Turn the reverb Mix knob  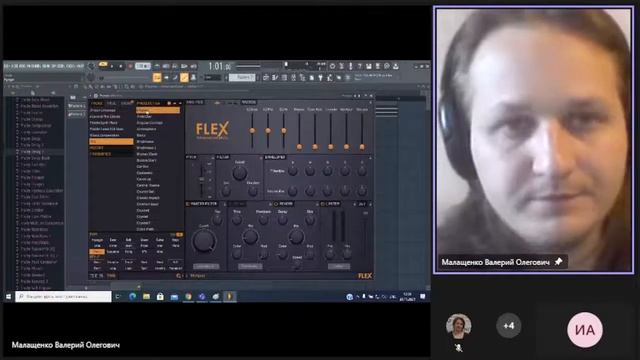[296, 236]
